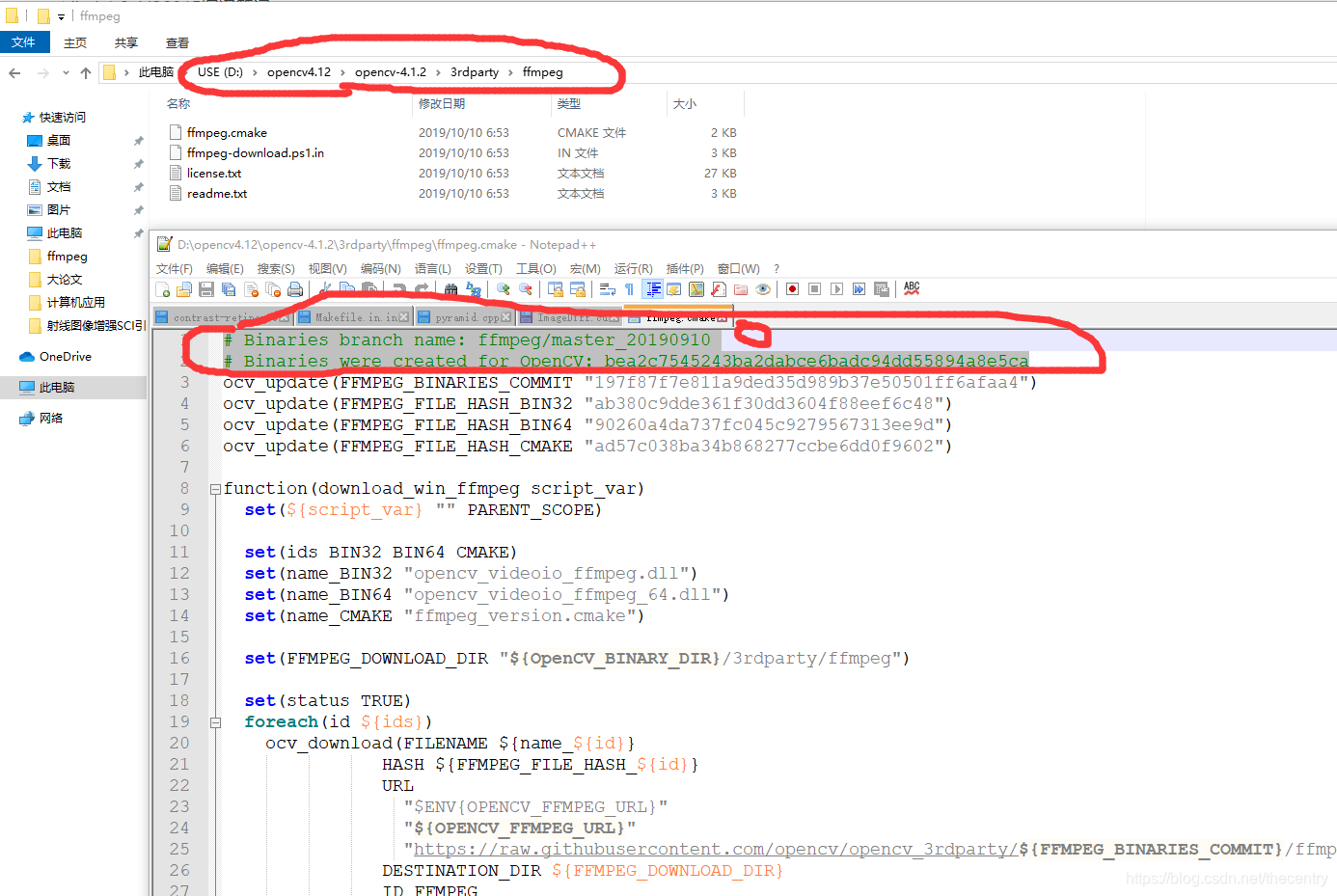Print the document via printer icon
This screenshot has height=896, width=1337.
click(x=295, y=289)
